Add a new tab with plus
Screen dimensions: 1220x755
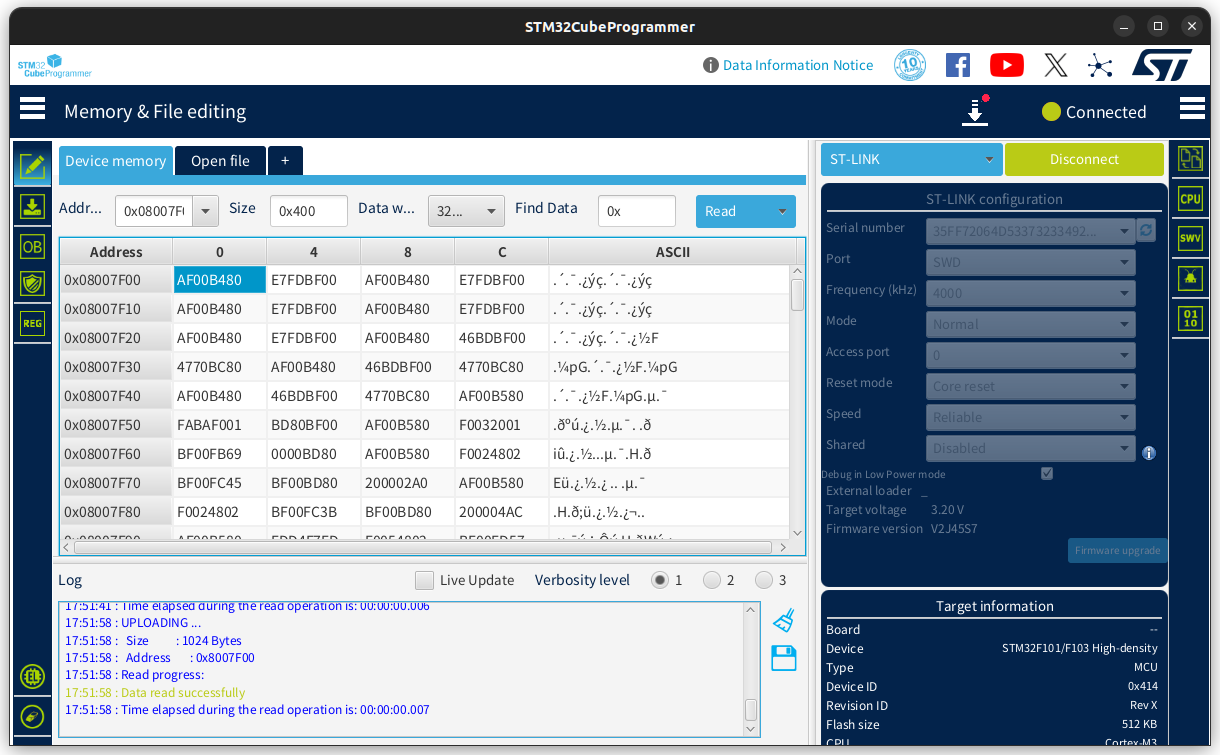[x=285, y=161]
